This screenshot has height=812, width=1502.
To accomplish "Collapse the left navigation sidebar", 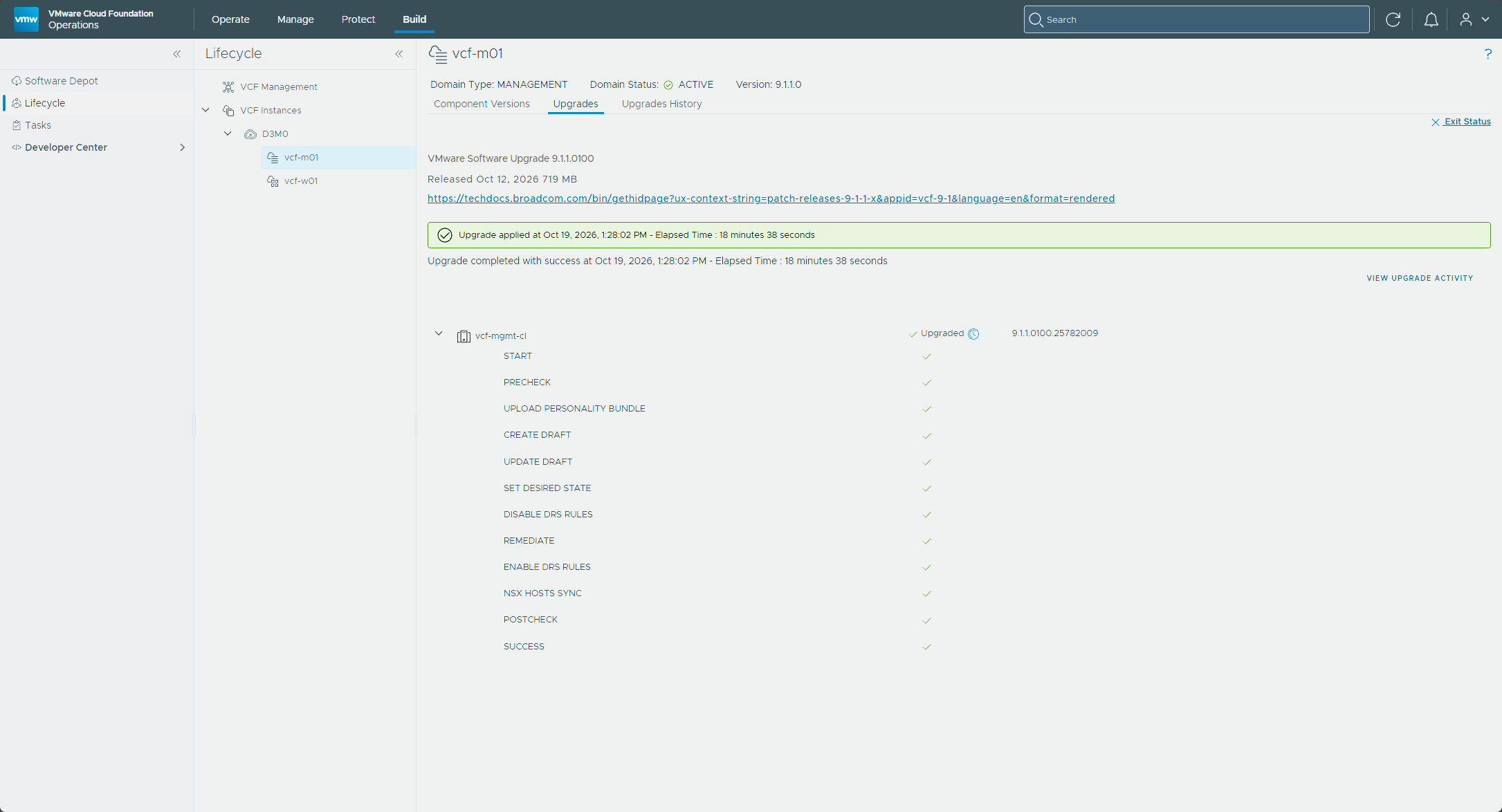I will pos(177,54).
